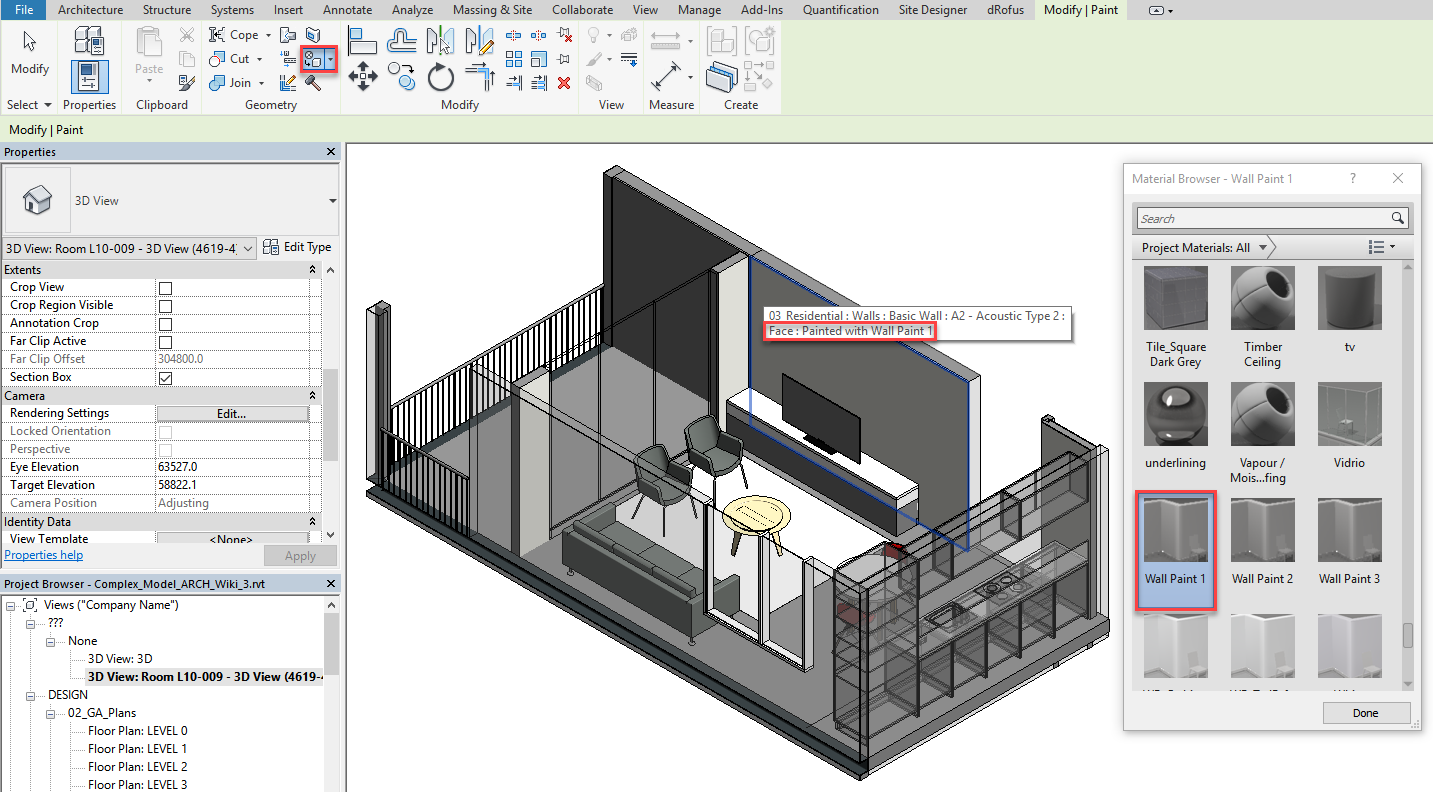Enable the Crop View checkbox
This screenshot has height=792, width=1433.
point(166,288)
